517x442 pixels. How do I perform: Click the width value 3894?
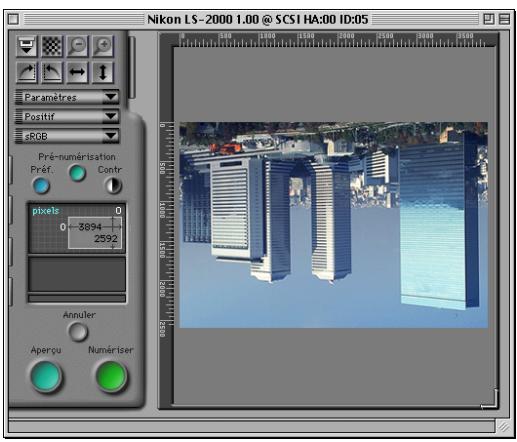tap(90, 227)
